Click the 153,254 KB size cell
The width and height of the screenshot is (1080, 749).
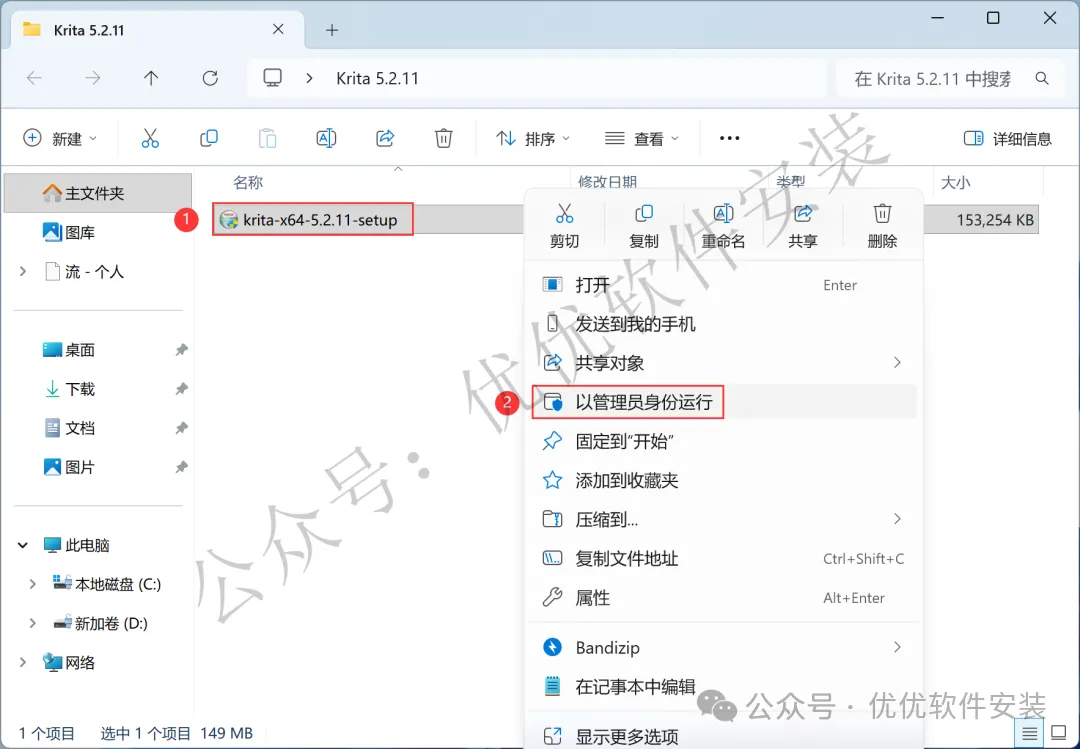pos(995,220)
